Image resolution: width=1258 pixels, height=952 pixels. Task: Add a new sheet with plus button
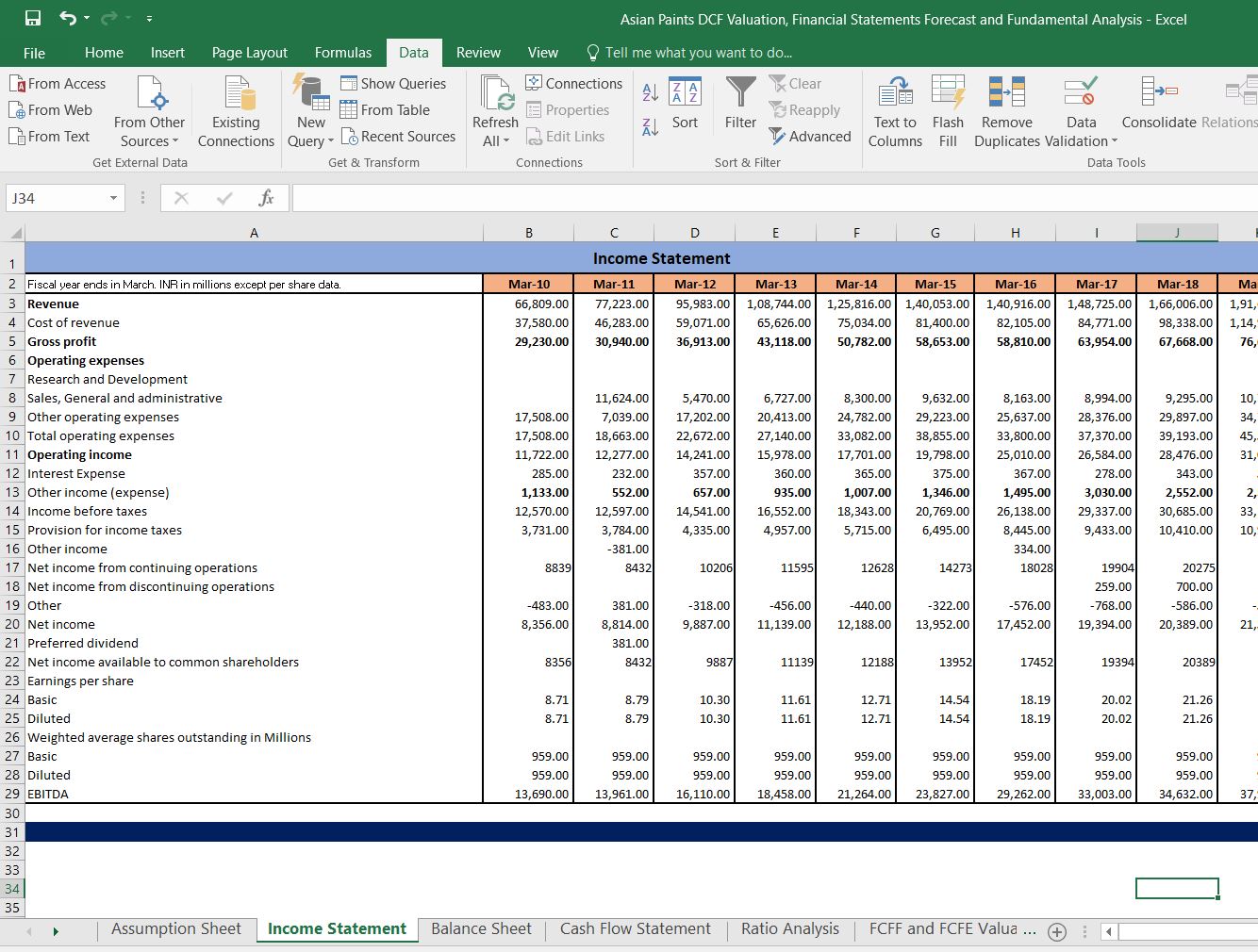click(x=1057, y=931)
